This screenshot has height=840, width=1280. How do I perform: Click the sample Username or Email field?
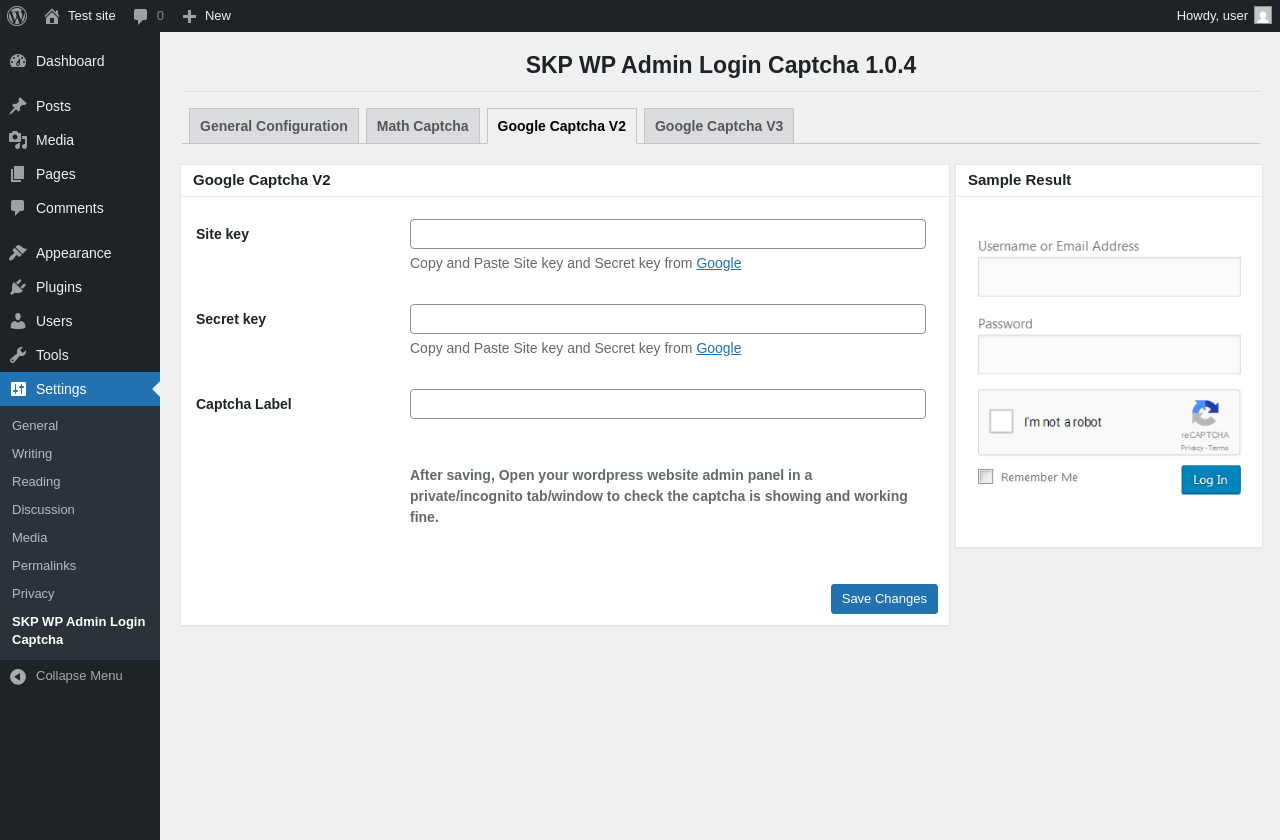[1109, 277]
